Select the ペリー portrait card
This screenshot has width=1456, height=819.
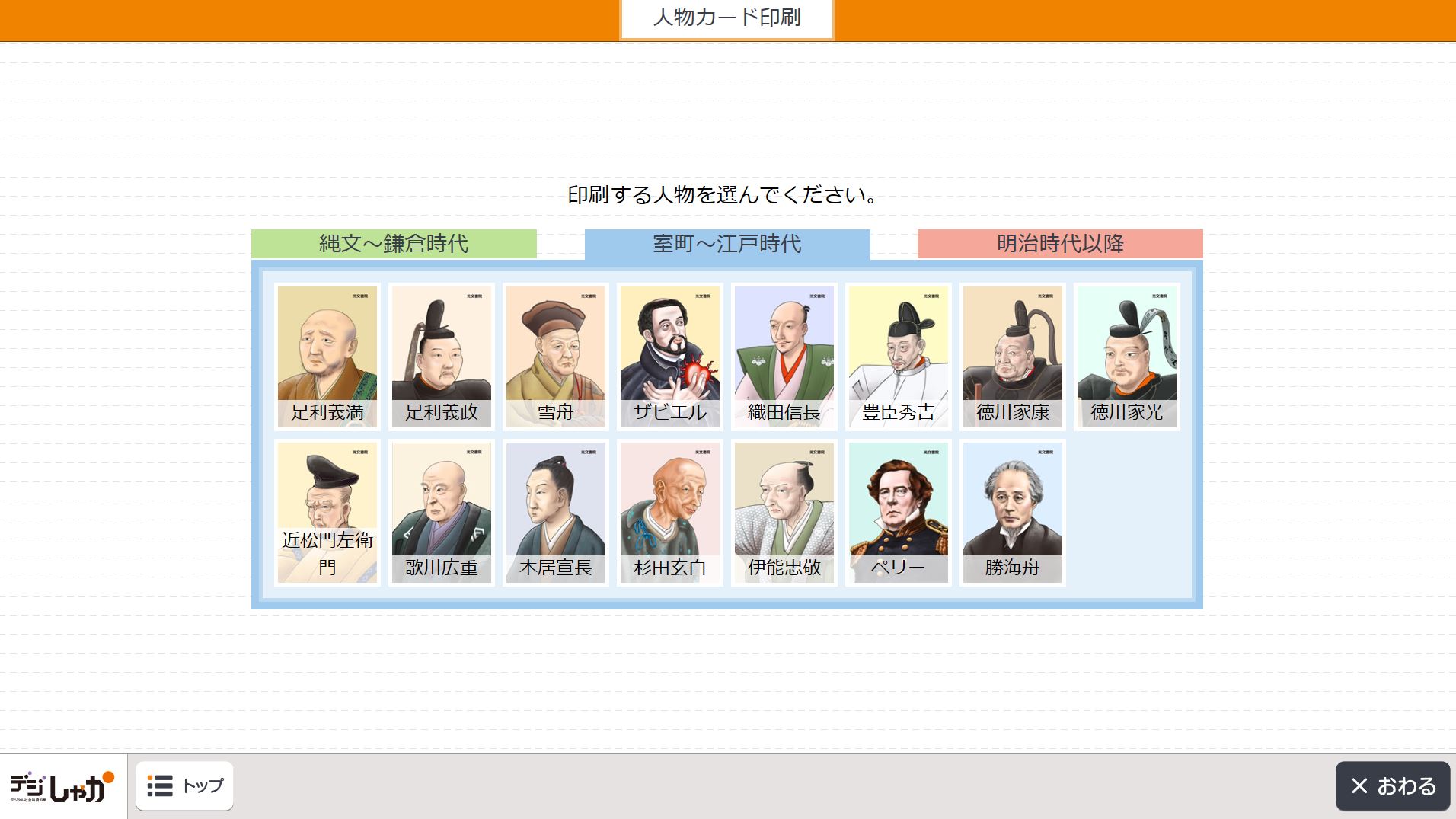click(x=899, y=513)
